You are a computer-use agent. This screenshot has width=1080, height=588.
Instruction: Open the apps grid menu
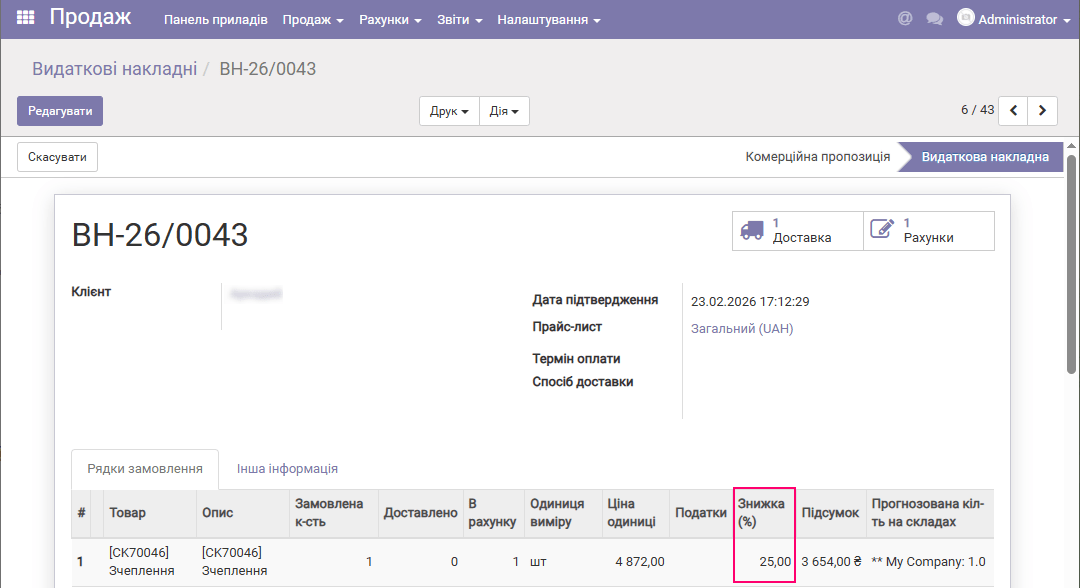tap(24, 17)
